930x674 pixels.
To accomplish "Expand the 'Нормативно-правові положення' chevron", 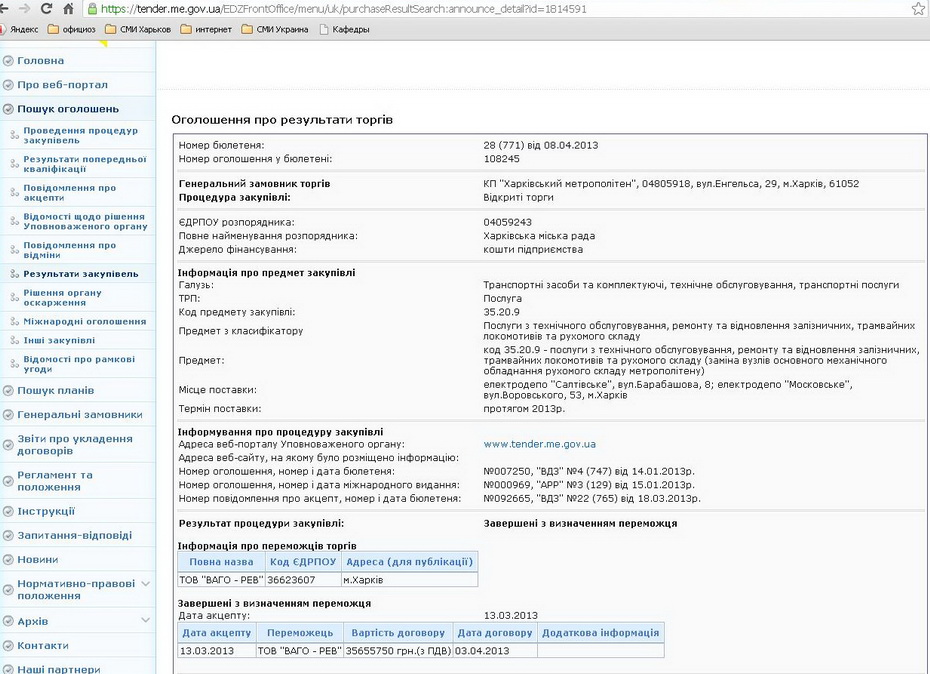I will click(146, 583).
